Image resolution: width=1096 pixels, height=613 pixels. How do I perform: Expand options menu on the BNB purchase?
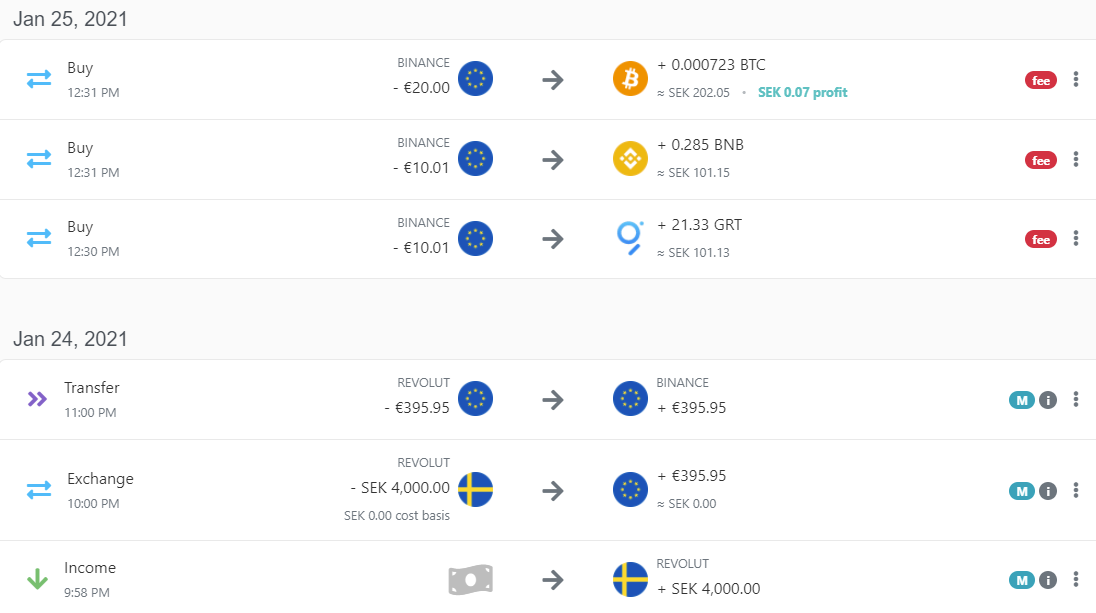[x=1075, y=158]
